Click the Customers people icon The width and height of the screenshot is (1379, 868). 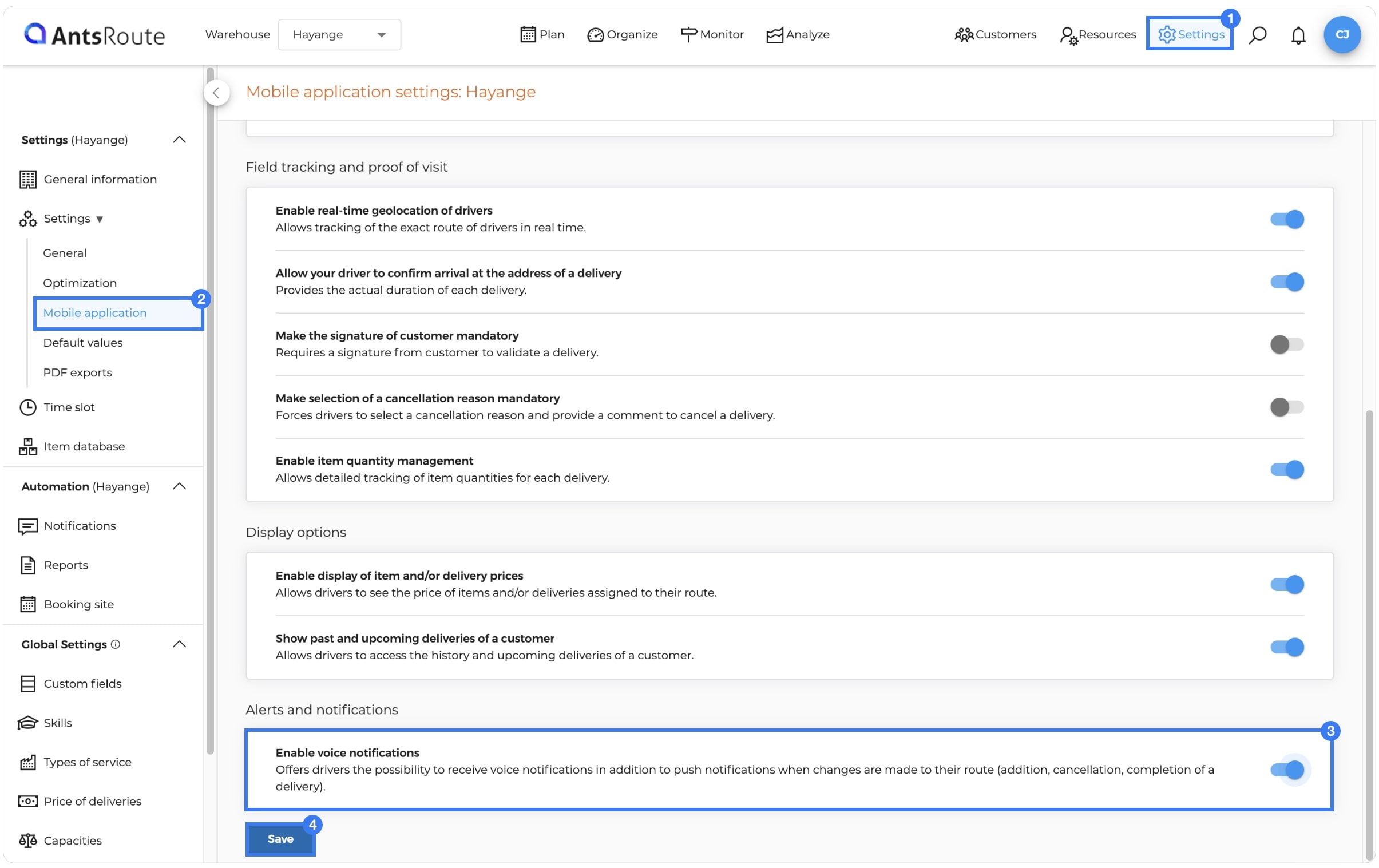(964, 35)
